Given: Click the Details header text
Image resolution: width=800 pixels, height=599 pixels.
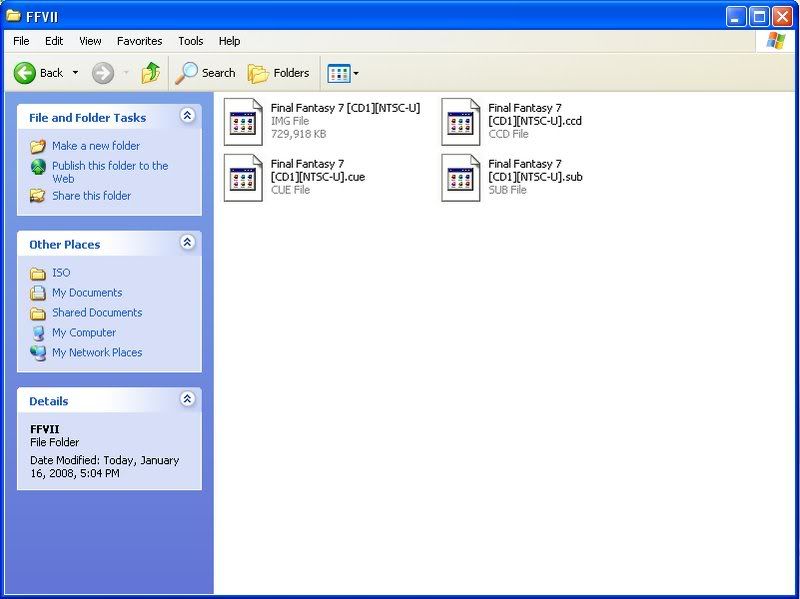Looking at the screenshot, I should 48,401.
